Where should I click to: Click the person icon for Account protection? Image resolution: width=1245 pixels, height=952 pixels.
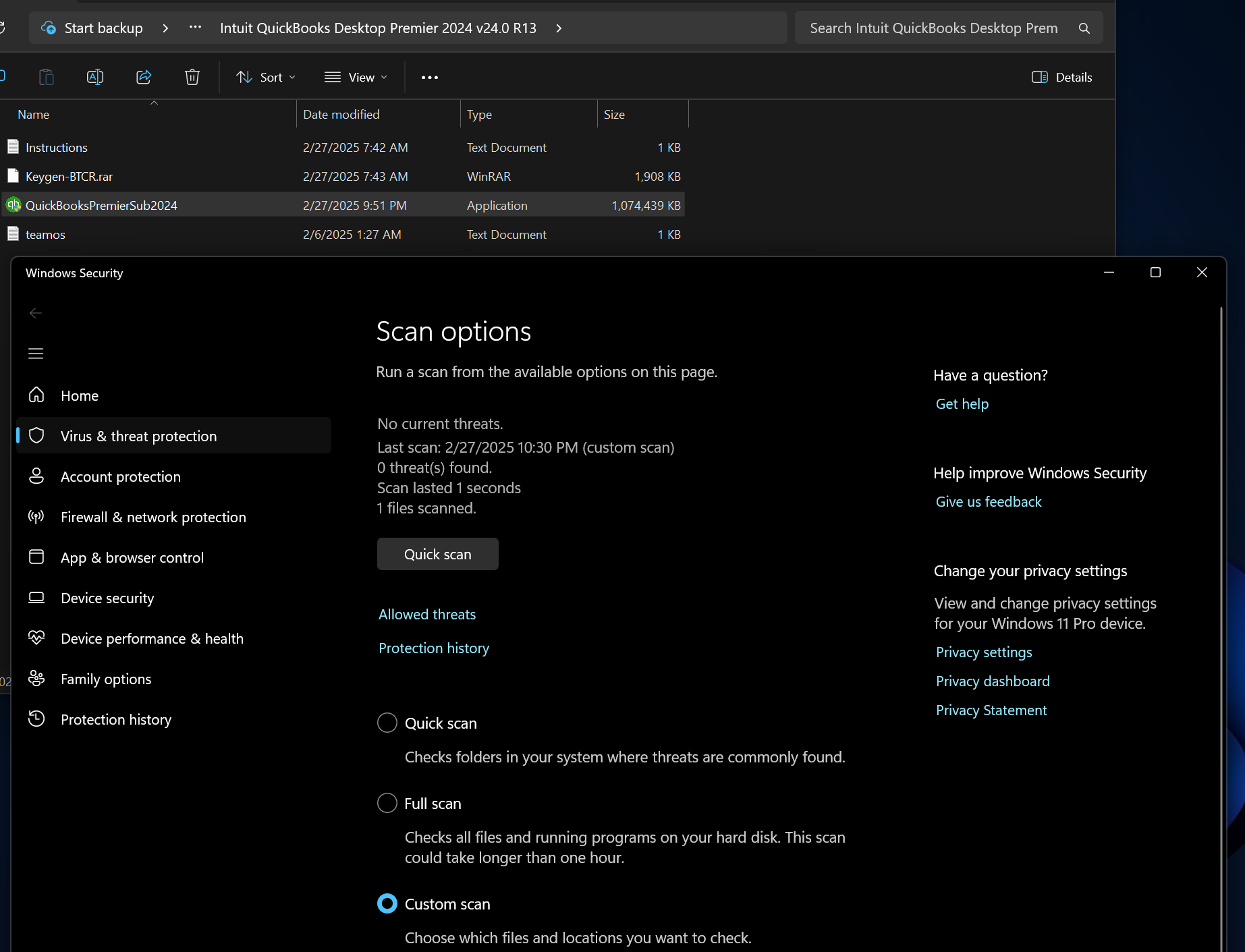36,476
